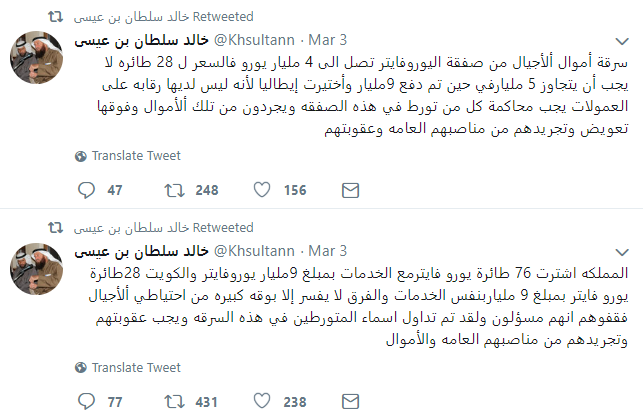This screenshot has height=419, width=643.
Task: Send second tweet via direct message envelope
Action: (x=351, y=401)
